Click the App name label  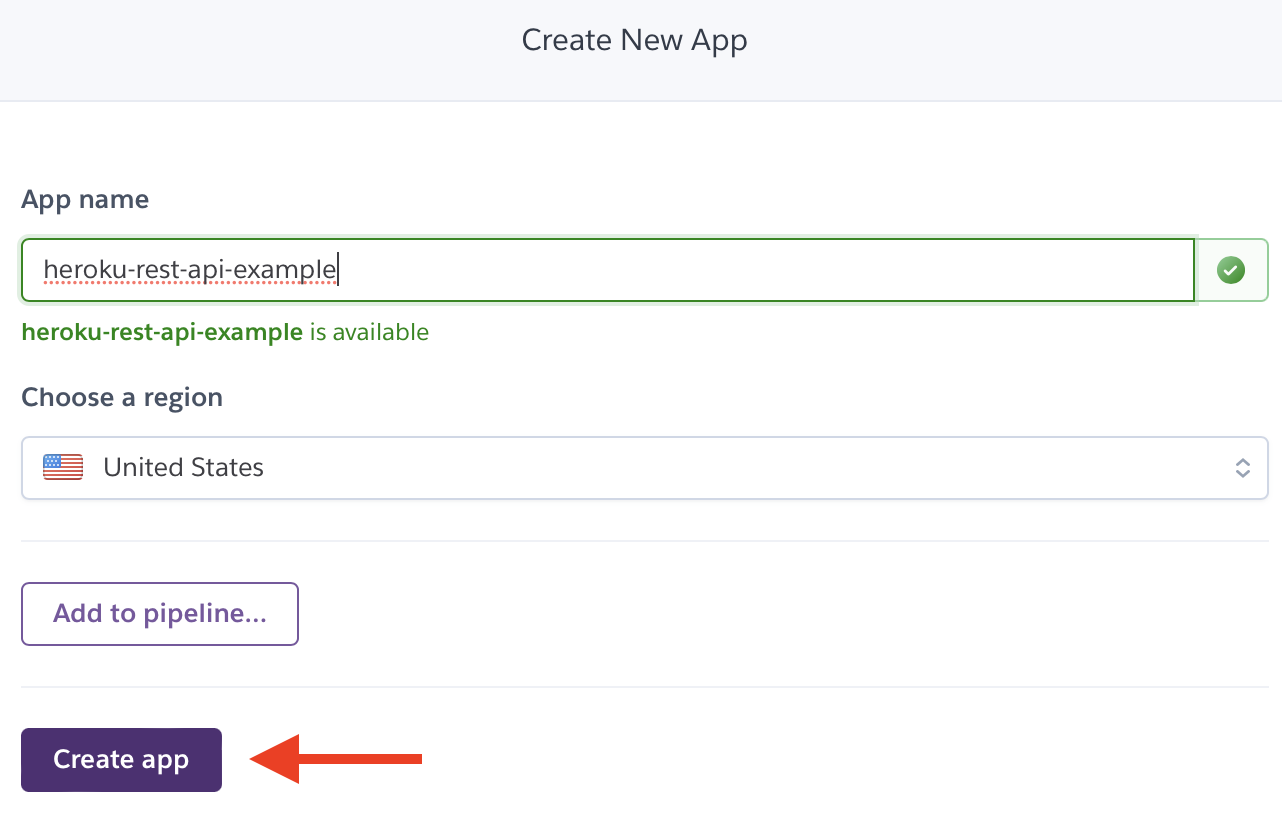[85, 199]
